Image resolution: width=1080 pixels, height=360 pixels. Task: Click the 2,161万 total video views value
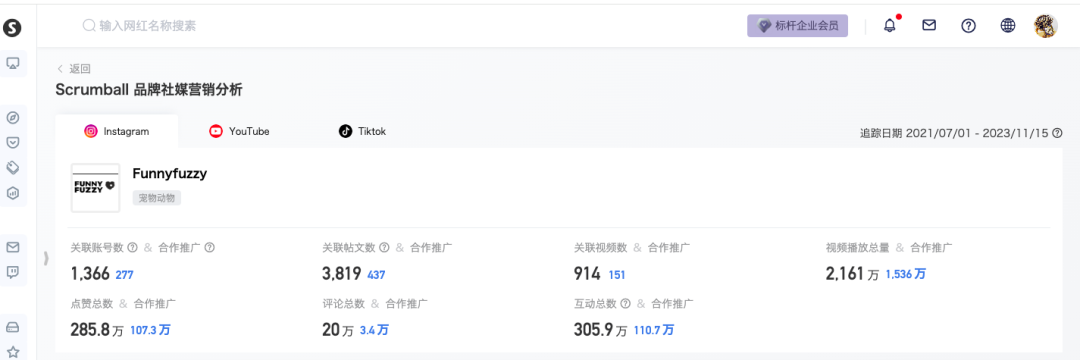tap(852, 274)
